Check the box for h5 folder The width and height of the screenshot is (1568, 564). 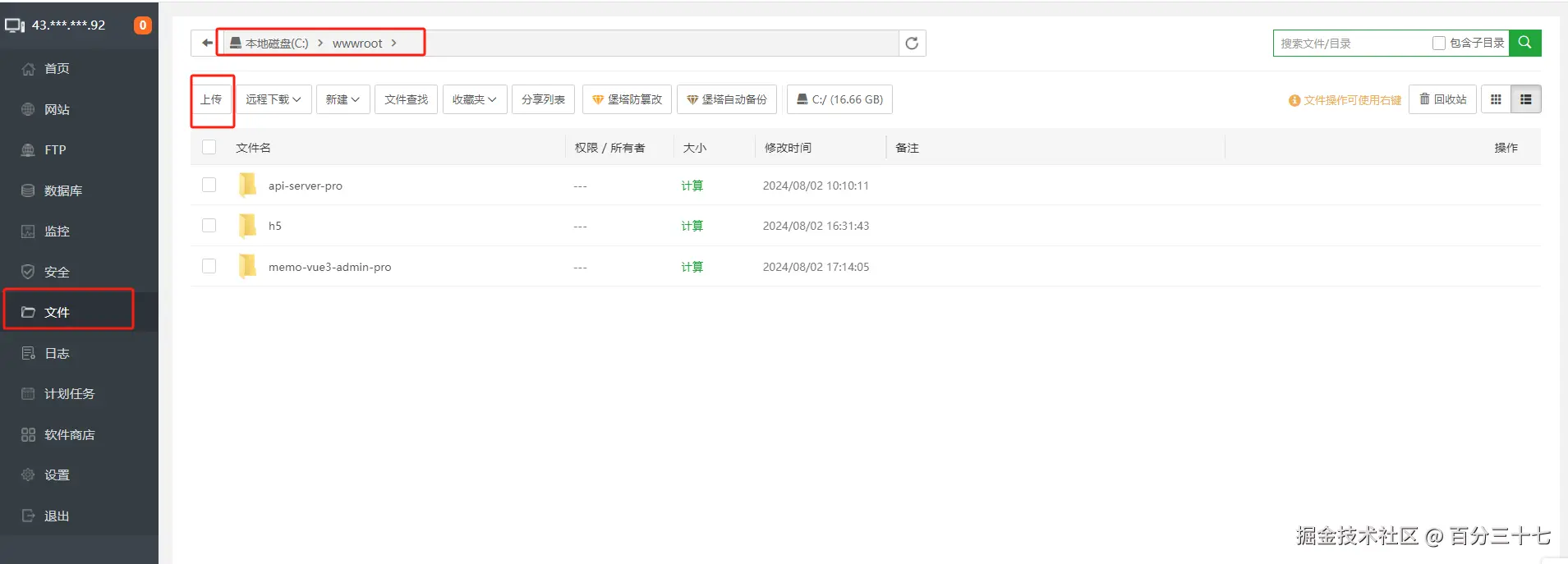pyautogui.click(x=209, y=225)
